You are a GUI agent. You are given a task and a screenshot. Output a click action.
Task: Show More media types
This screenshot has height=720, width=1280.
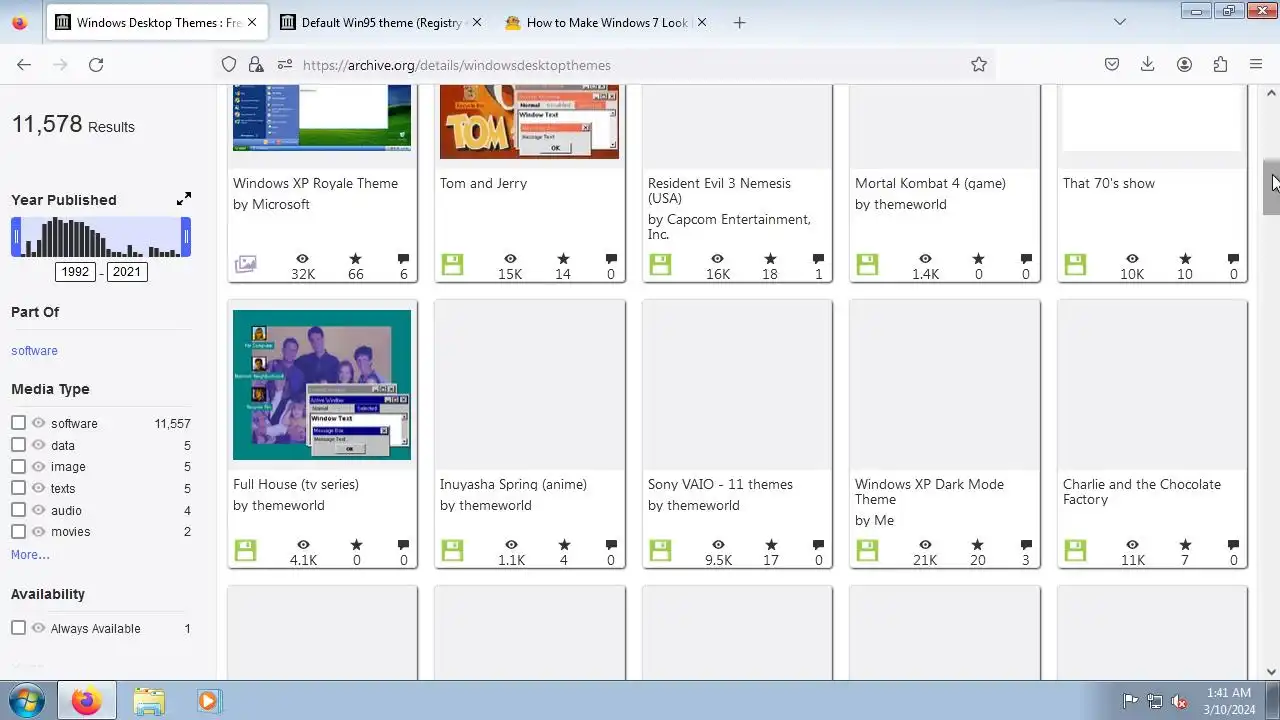coord(30,554)
